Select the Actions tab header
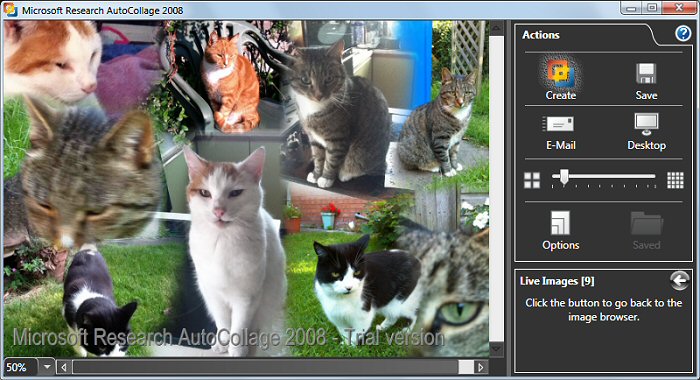Image resolution: width=700 pixels, height=380 pixels. click(541, 35)
